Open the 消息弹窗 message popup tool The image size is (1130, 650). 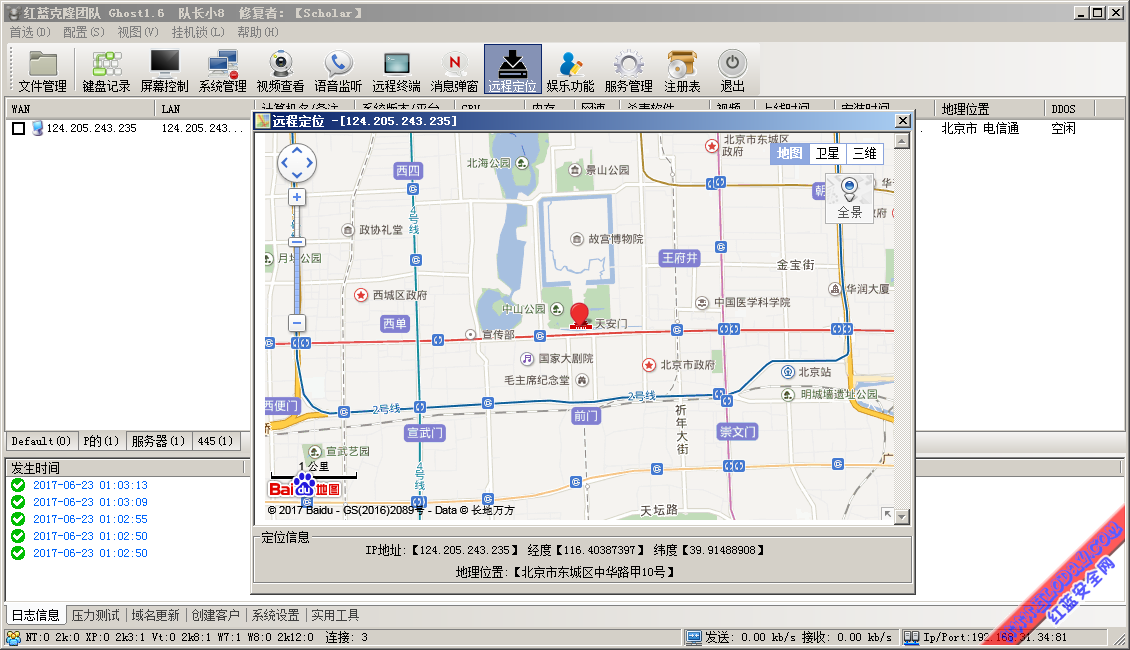[454, 71]
